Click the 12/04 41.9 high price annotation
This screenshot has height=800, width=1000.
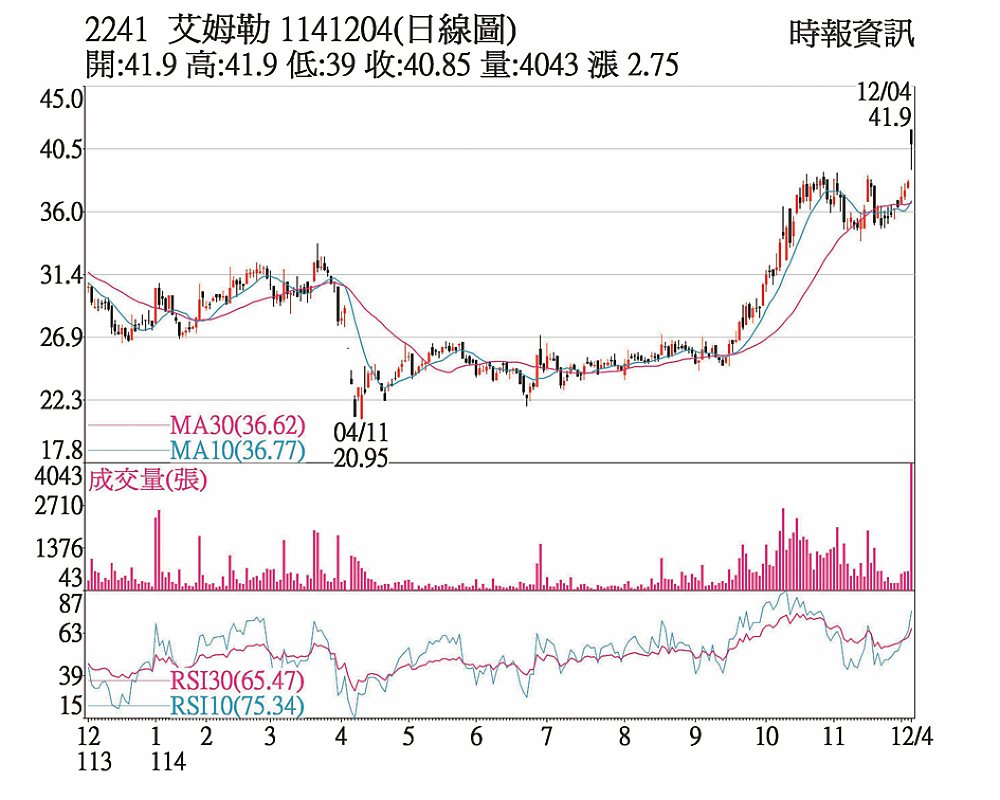click(884, 105)
